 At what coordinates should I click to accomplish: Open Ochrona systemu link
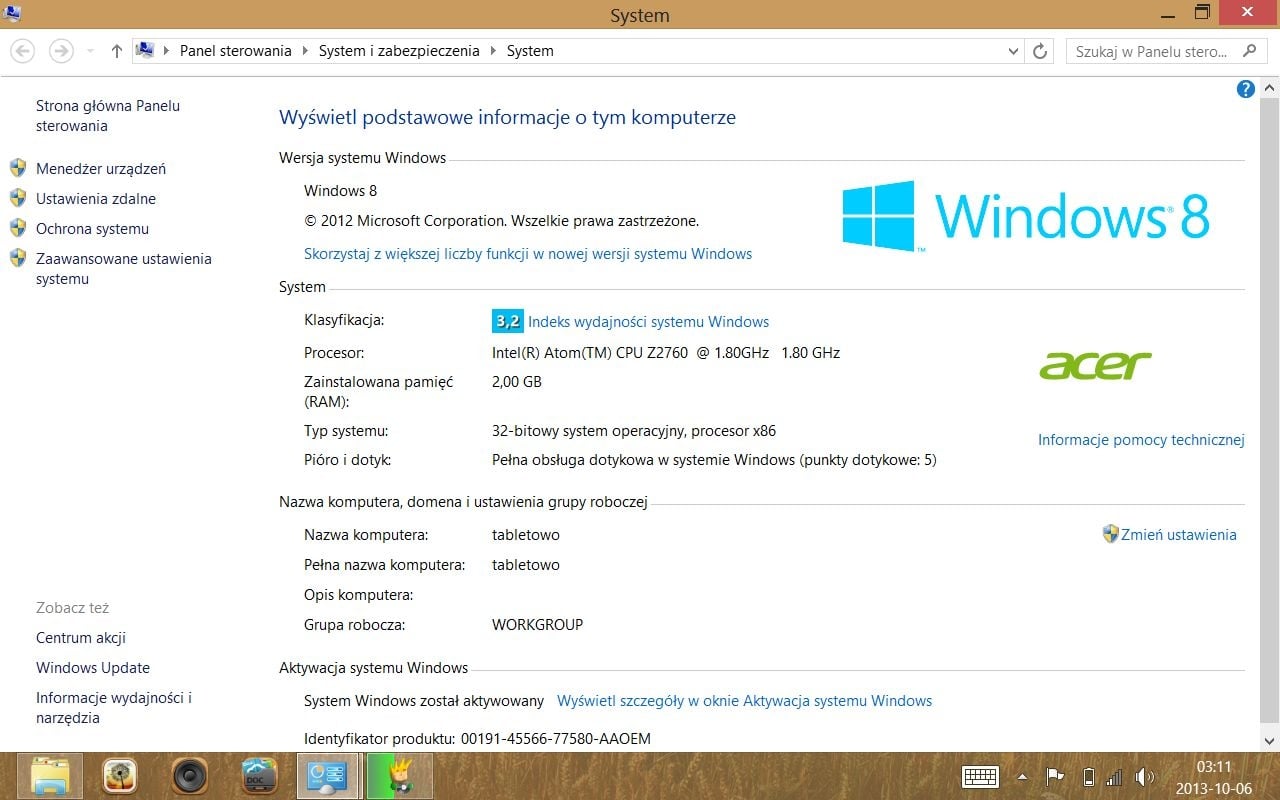[92, 229]
